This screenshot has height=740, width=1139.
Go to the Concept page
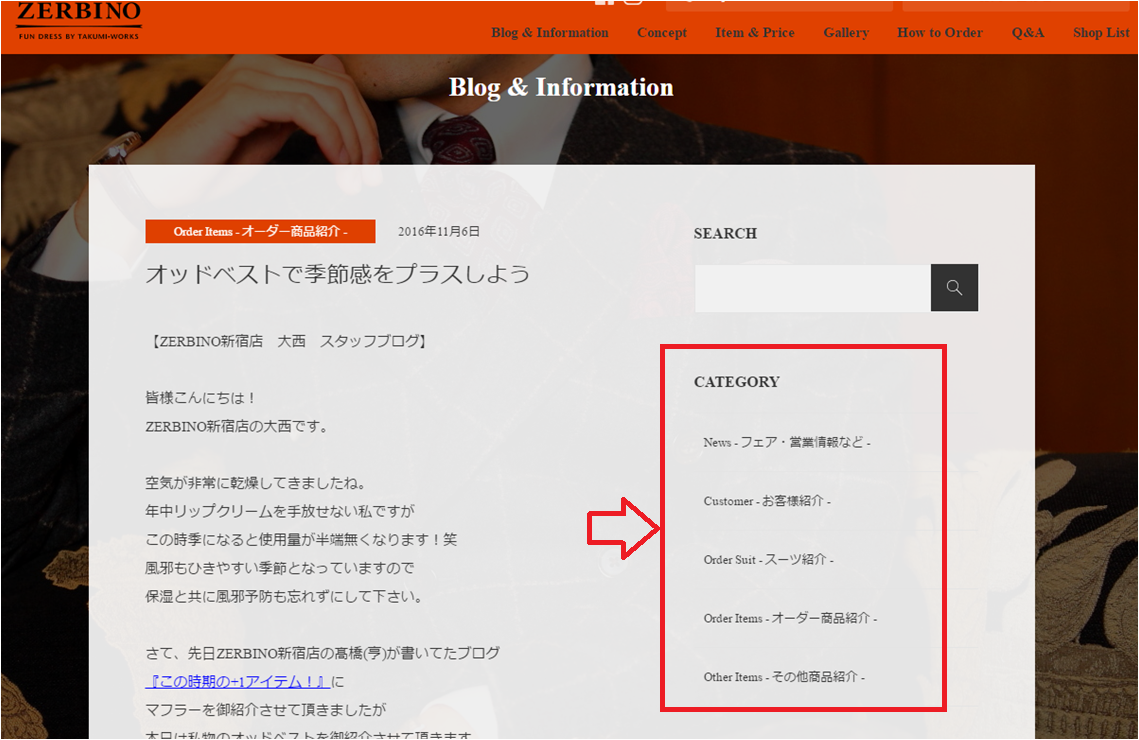coord(661,33)
